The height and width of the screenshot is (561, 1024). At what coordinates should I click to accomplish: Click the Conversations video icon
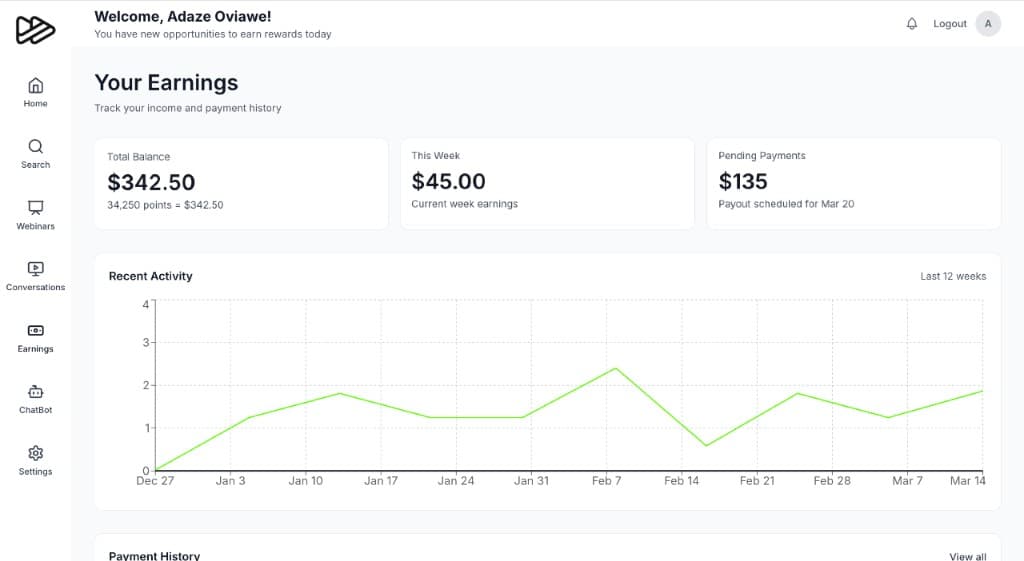(x=35, y=269)
